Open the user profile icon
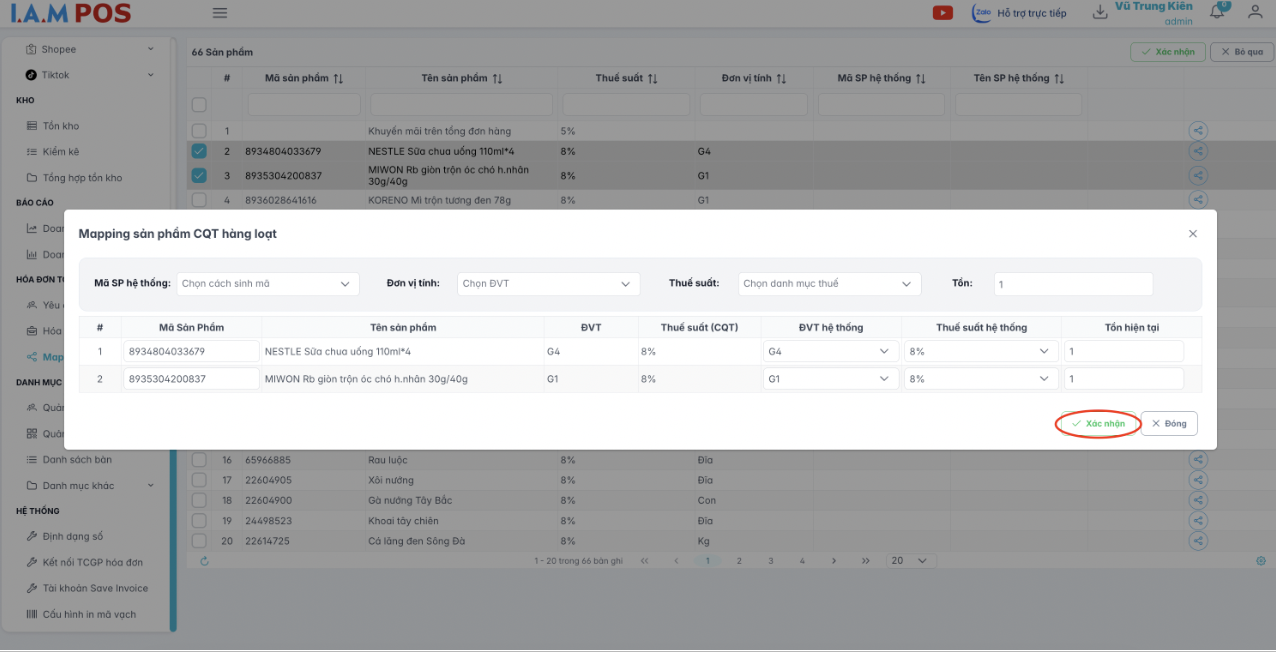 click(1255, 12)
